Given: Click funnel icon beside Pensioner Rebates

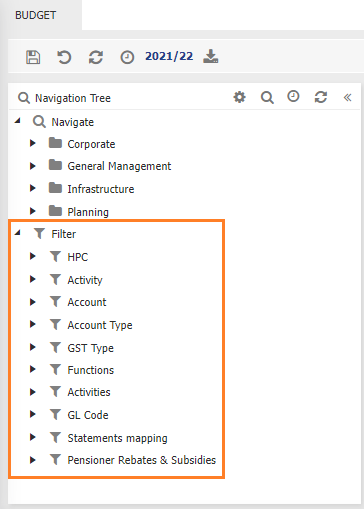Looking at the screenshot, I should pyautogui.click(x=55, y=460).
